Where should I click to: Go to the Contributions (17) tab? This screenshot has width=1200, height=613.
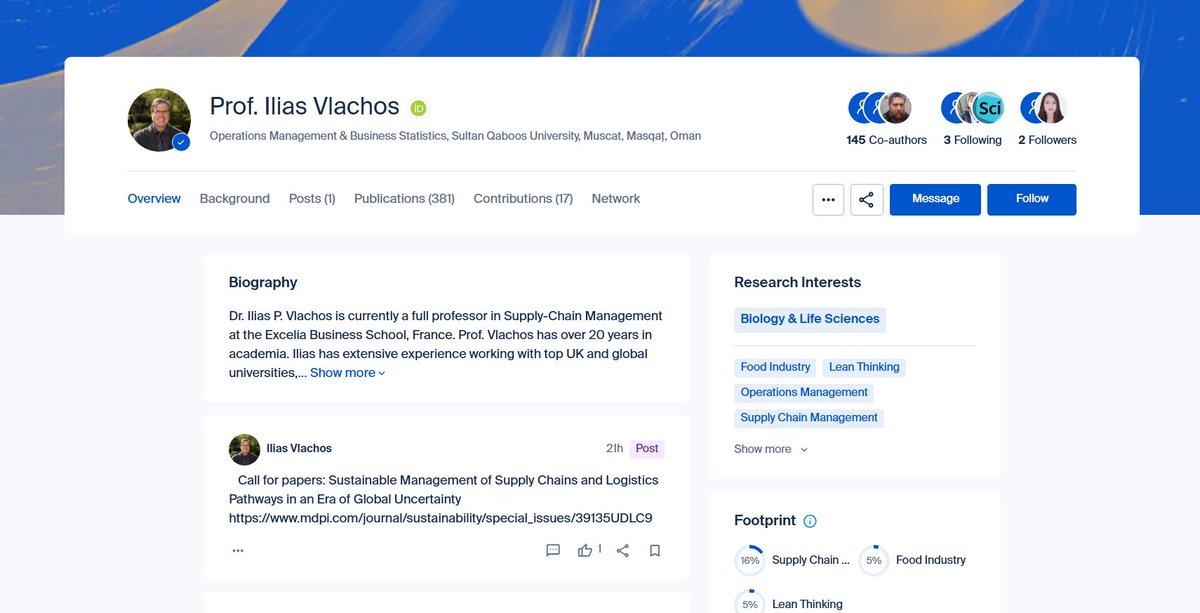pos(523,199)
